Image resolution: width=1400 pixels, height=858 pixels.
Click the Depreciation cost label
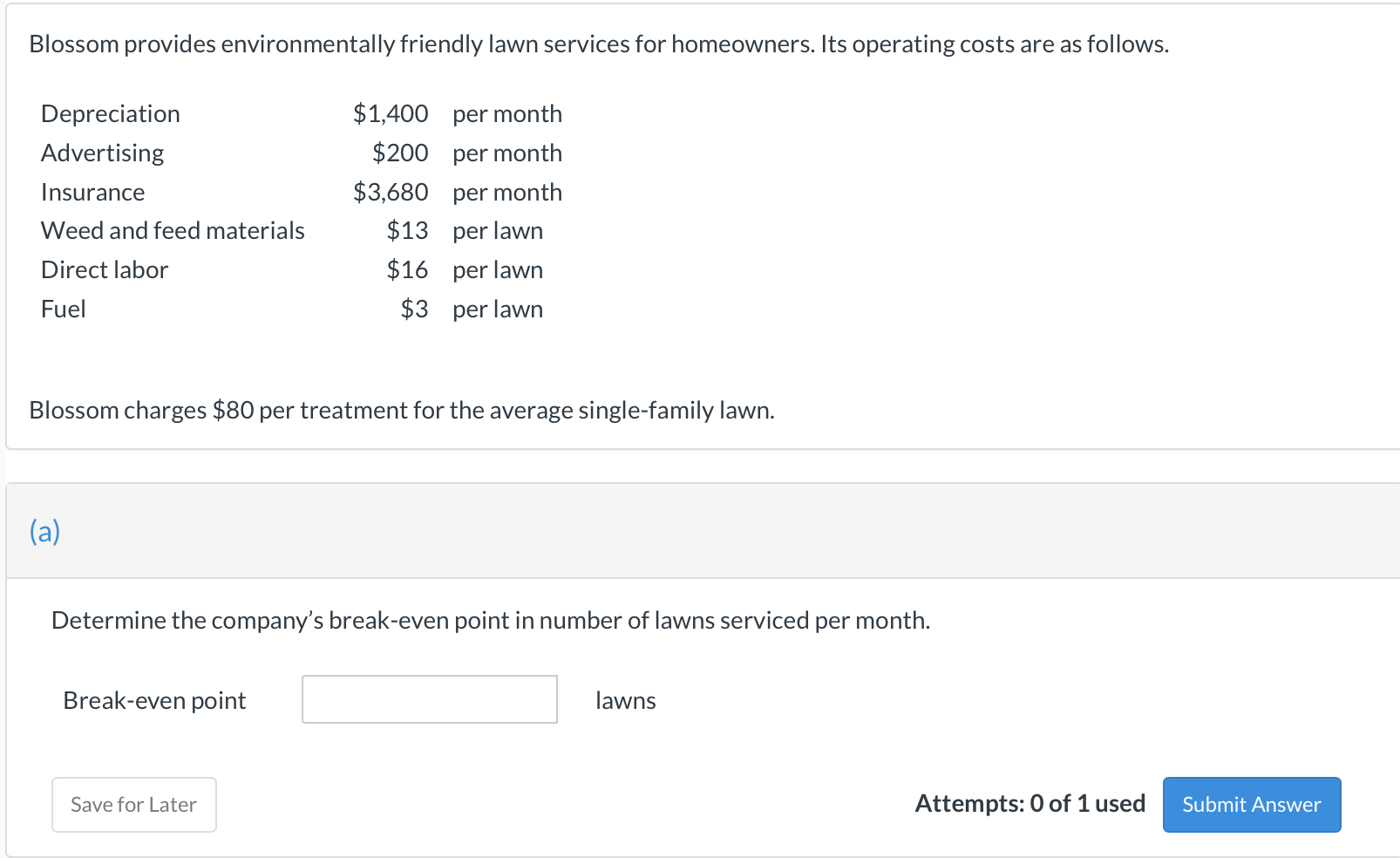point(111,113)
